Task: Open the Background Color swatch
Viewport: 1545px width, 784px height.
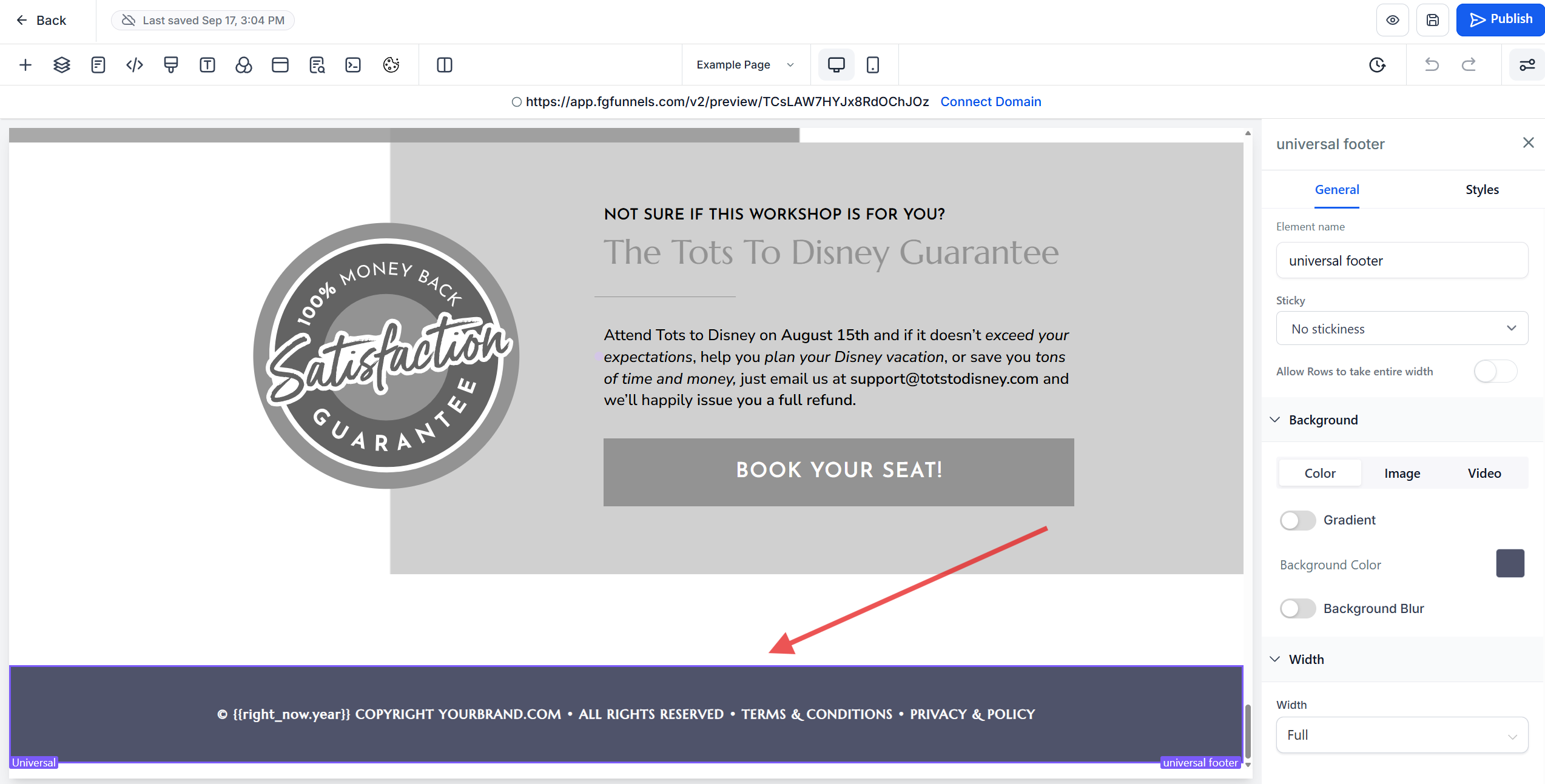Action: pos(1510,564)
